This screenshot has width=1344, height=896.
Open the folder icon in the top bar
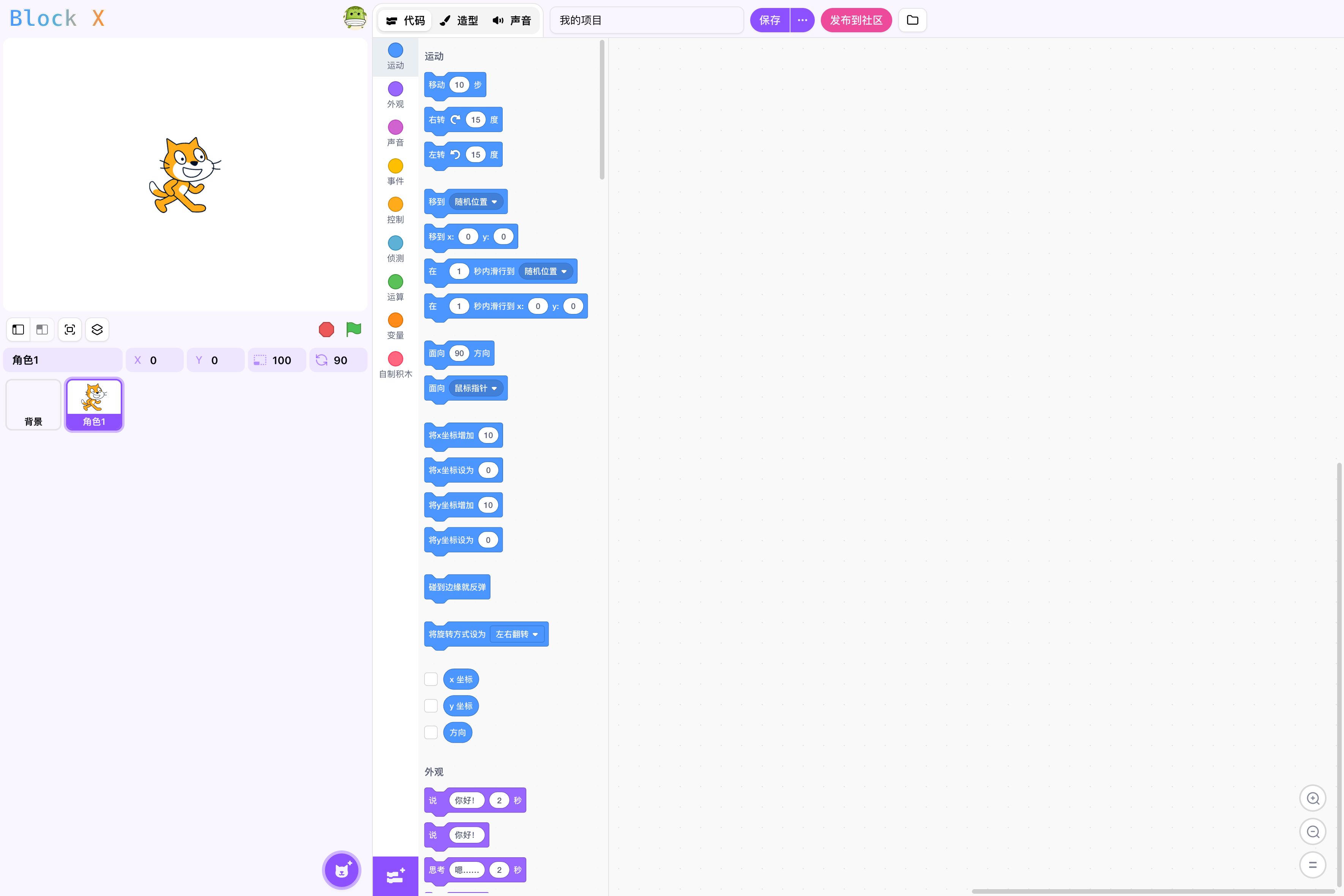912,20
